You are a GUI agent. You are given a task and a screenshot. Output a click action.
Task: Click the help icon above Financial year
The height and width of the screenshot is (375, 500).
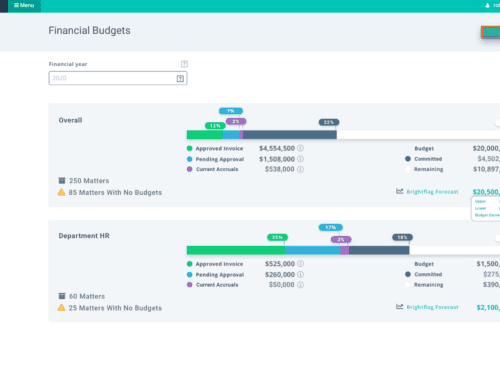coord(184,64)
